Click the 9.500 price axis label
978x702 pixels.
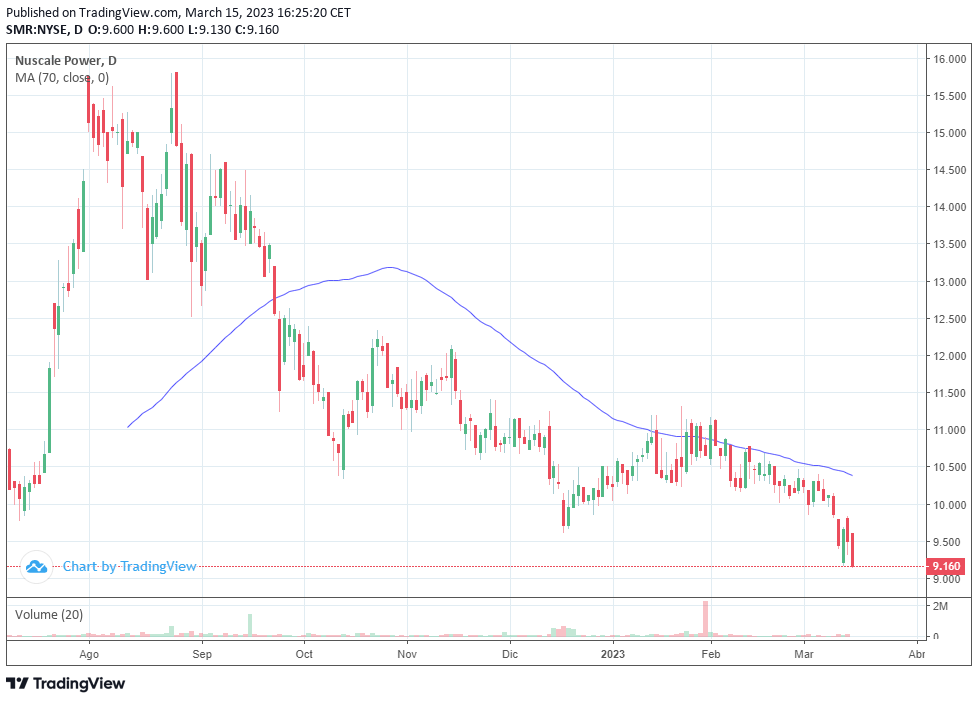[949, 542]
